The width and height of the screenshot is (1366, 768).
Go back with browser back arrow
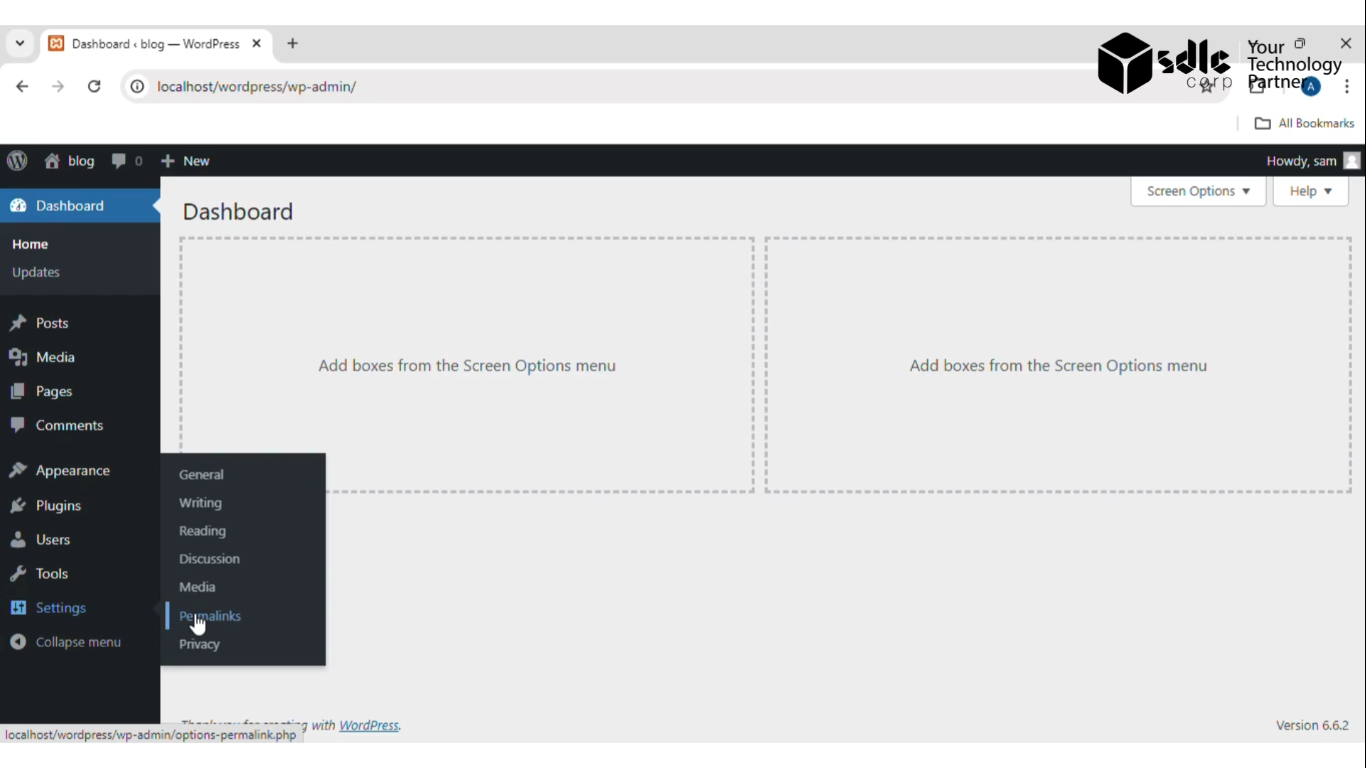(22, 86)
